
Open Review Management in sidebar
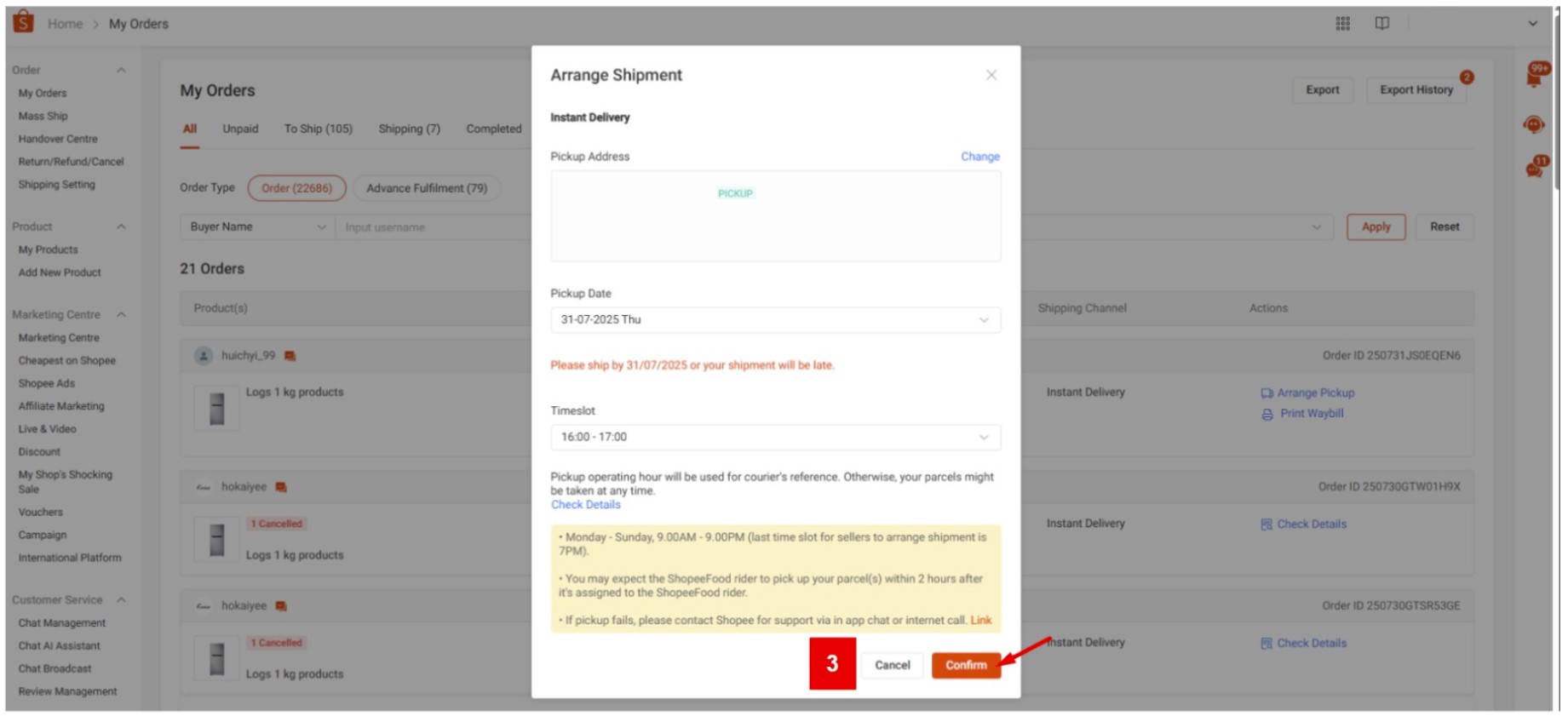coord(68,692)
